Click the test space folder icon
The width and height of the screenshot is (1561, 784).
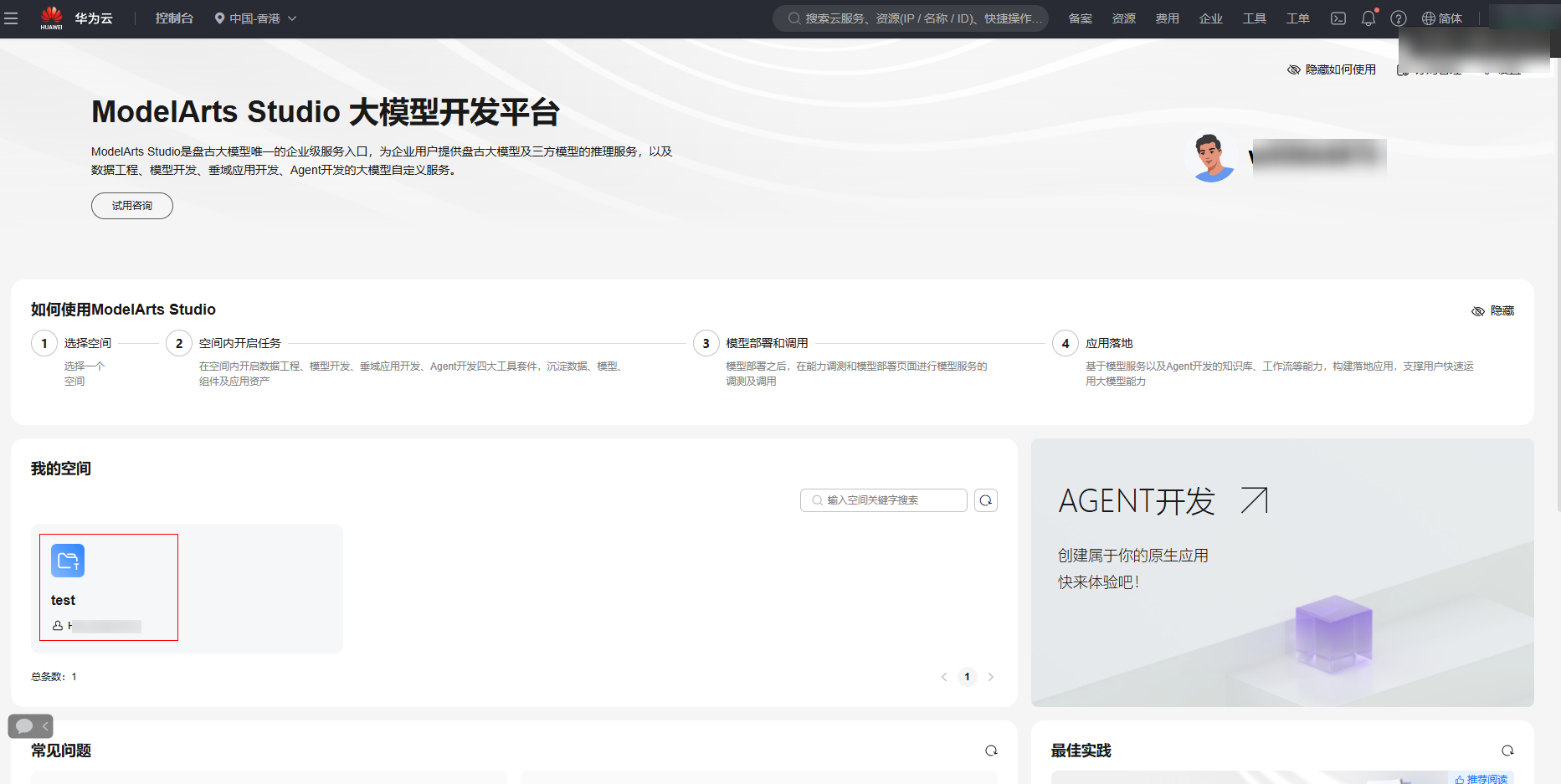68,561
